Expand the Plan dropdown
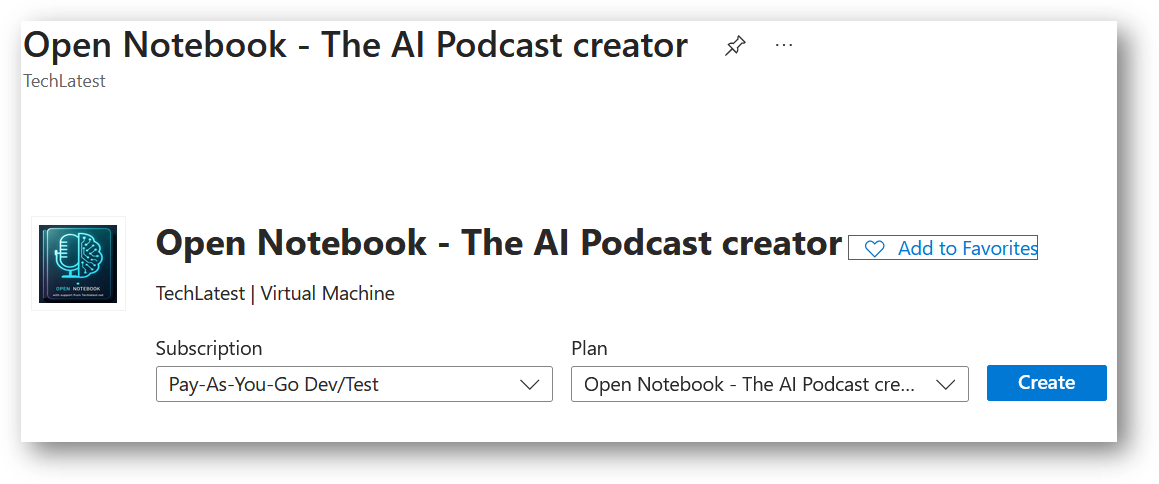This screenshot has height=484, width=1159. [769, 384]
